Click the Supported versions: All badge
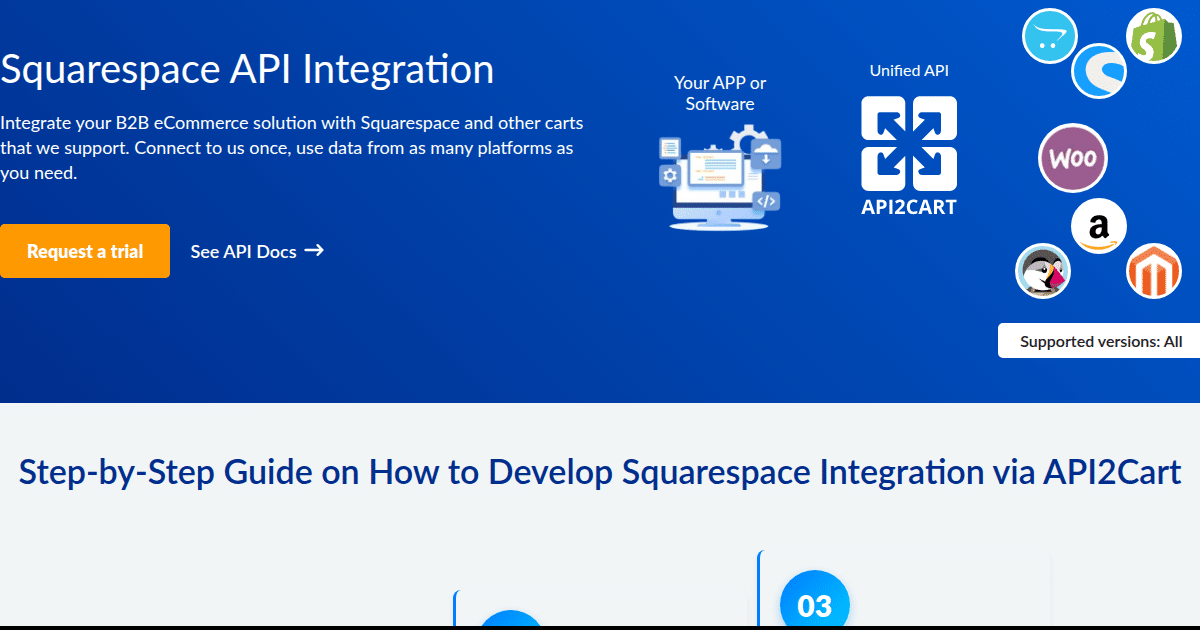 coord(1099,341)
